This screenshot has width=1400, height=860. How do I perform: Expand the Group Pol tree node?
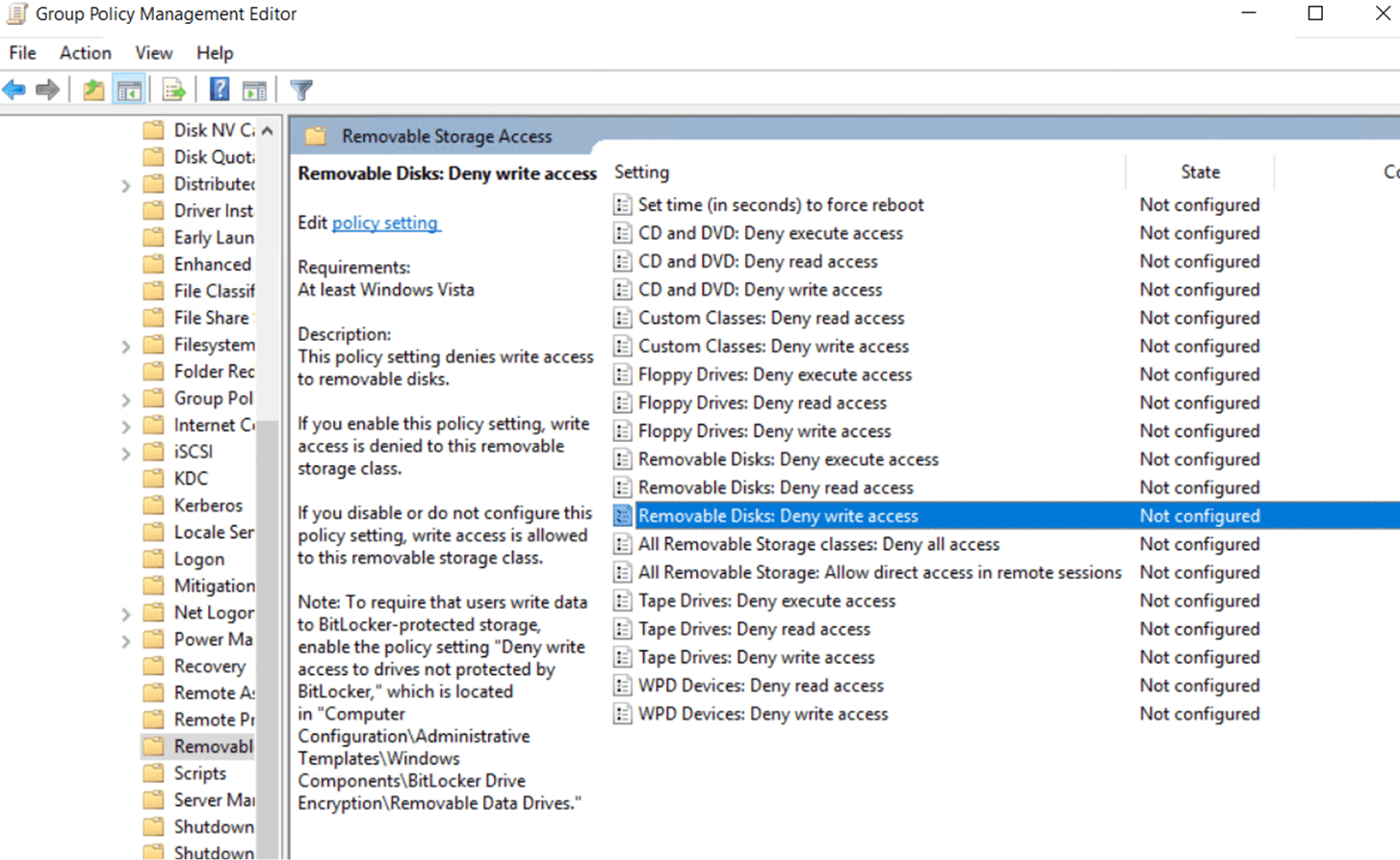pos(125,400)
